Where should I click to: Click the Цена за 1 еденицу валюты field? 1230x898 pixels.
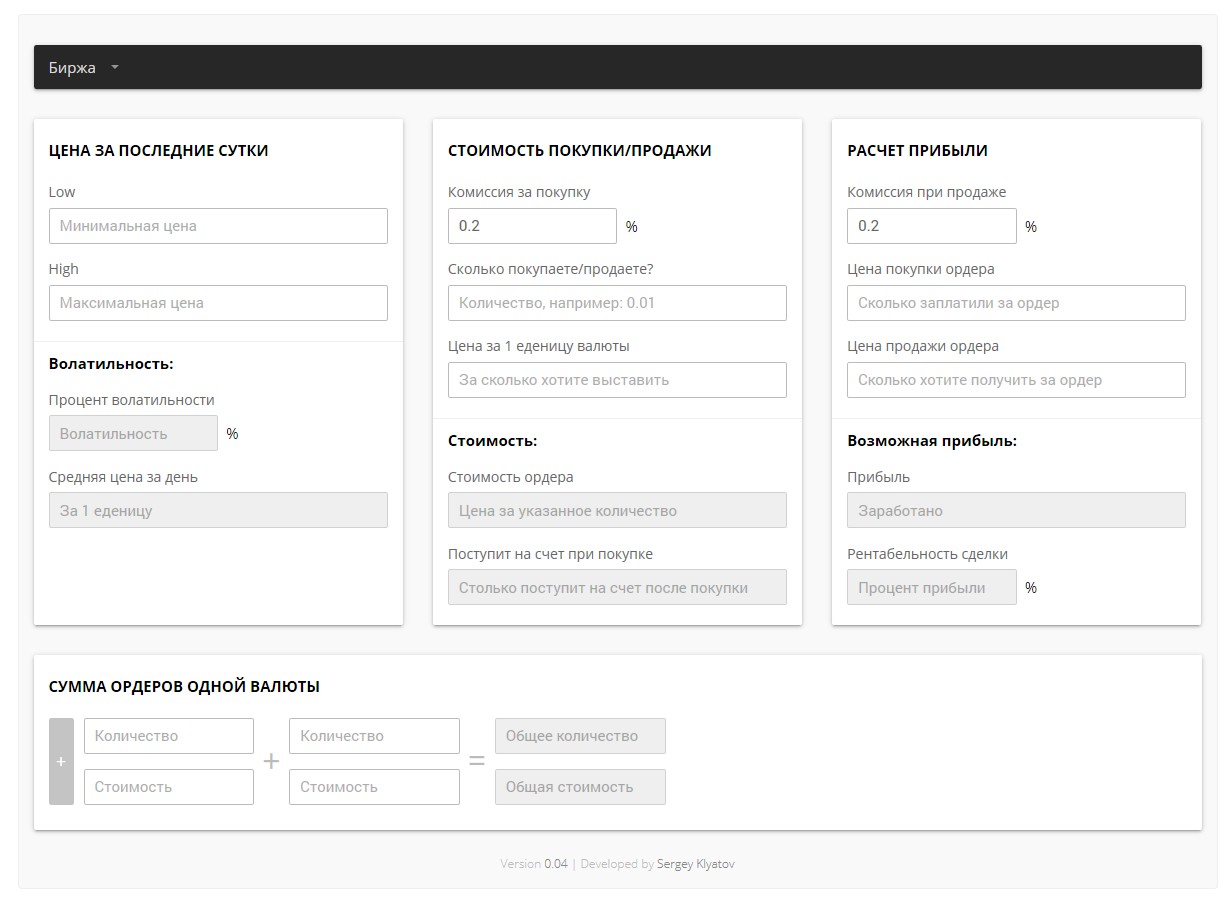pyautogui.click(x=617, y=380)
